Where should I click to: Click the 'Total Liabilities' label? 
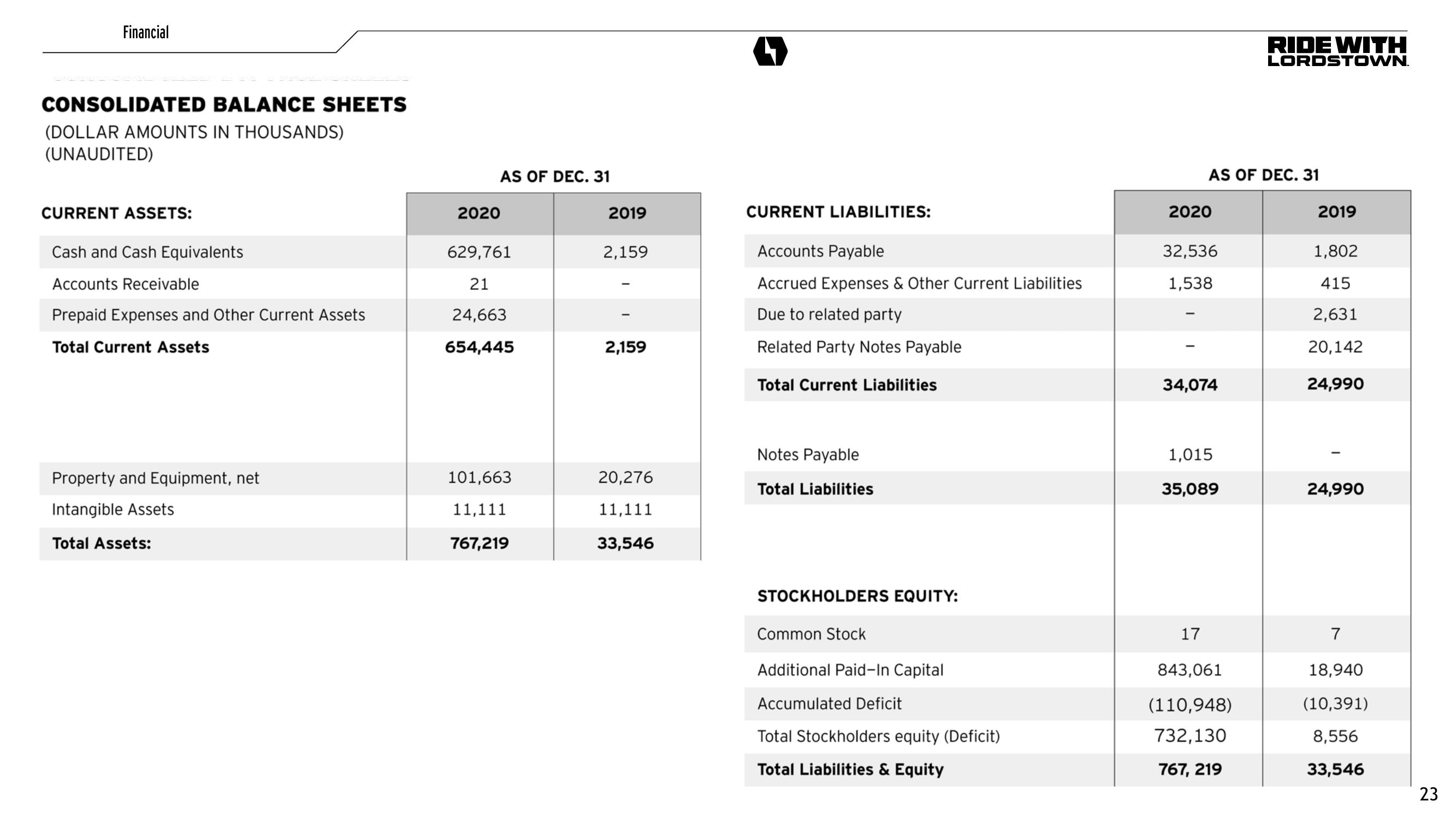click(x=815, y=489)
